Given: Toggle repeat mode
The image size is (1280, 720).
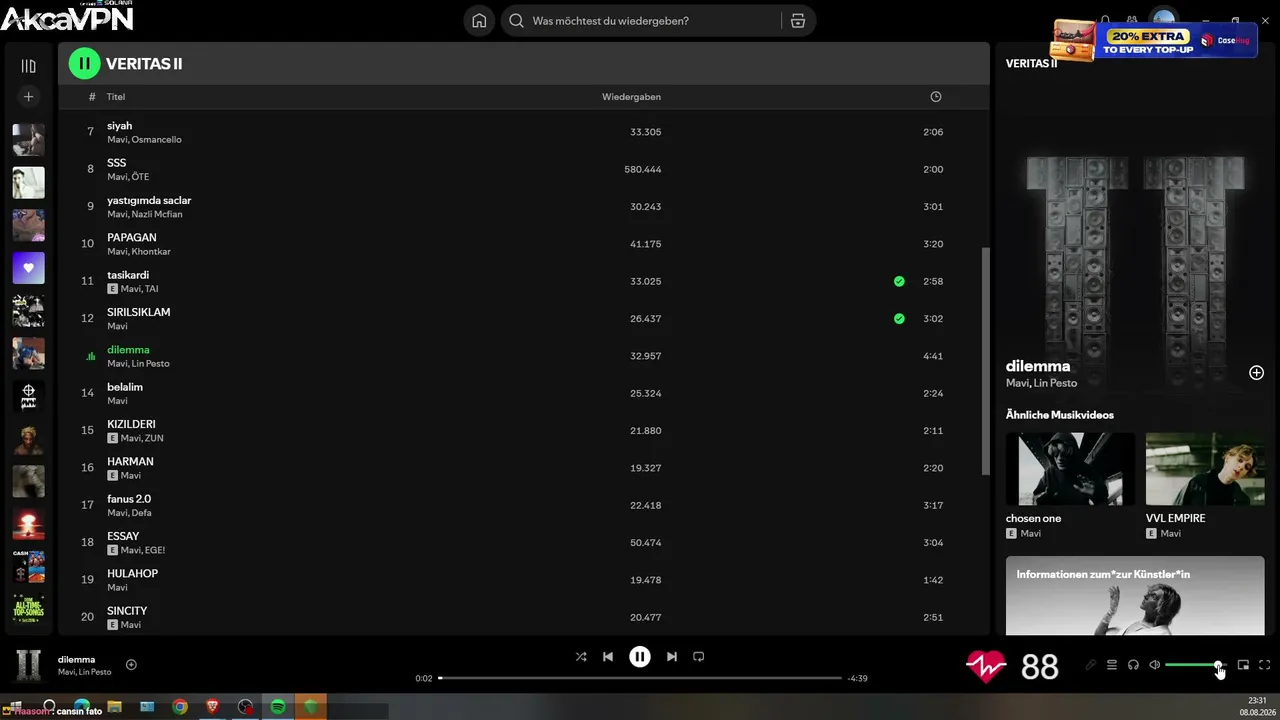Looking at the screenshot, I should [x=699, y=657].
